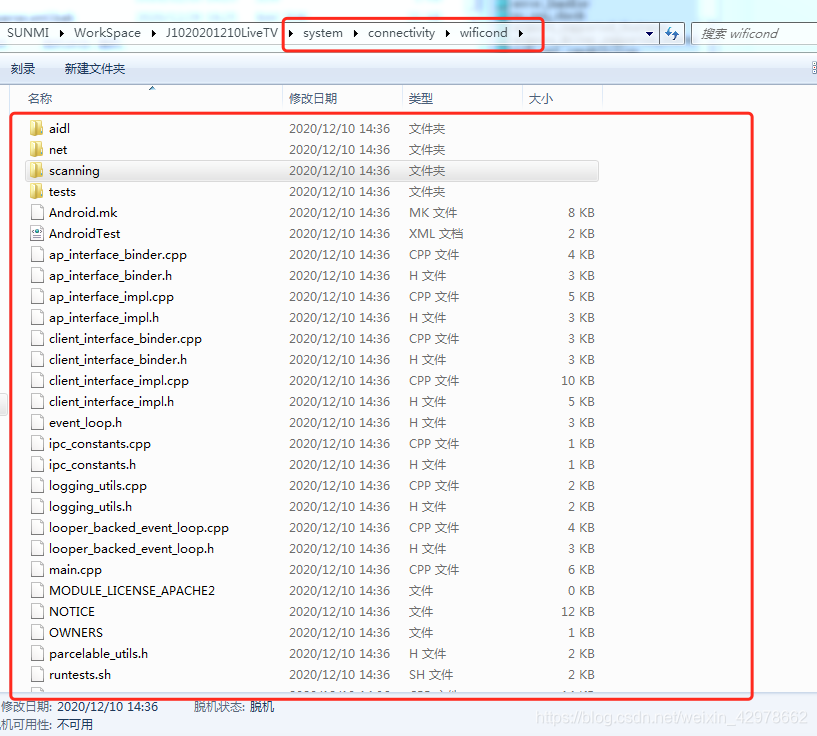Click the ipc_constants.cpp file icon
The height and width of the screenshot is (736, 817).
pos(37,443)
